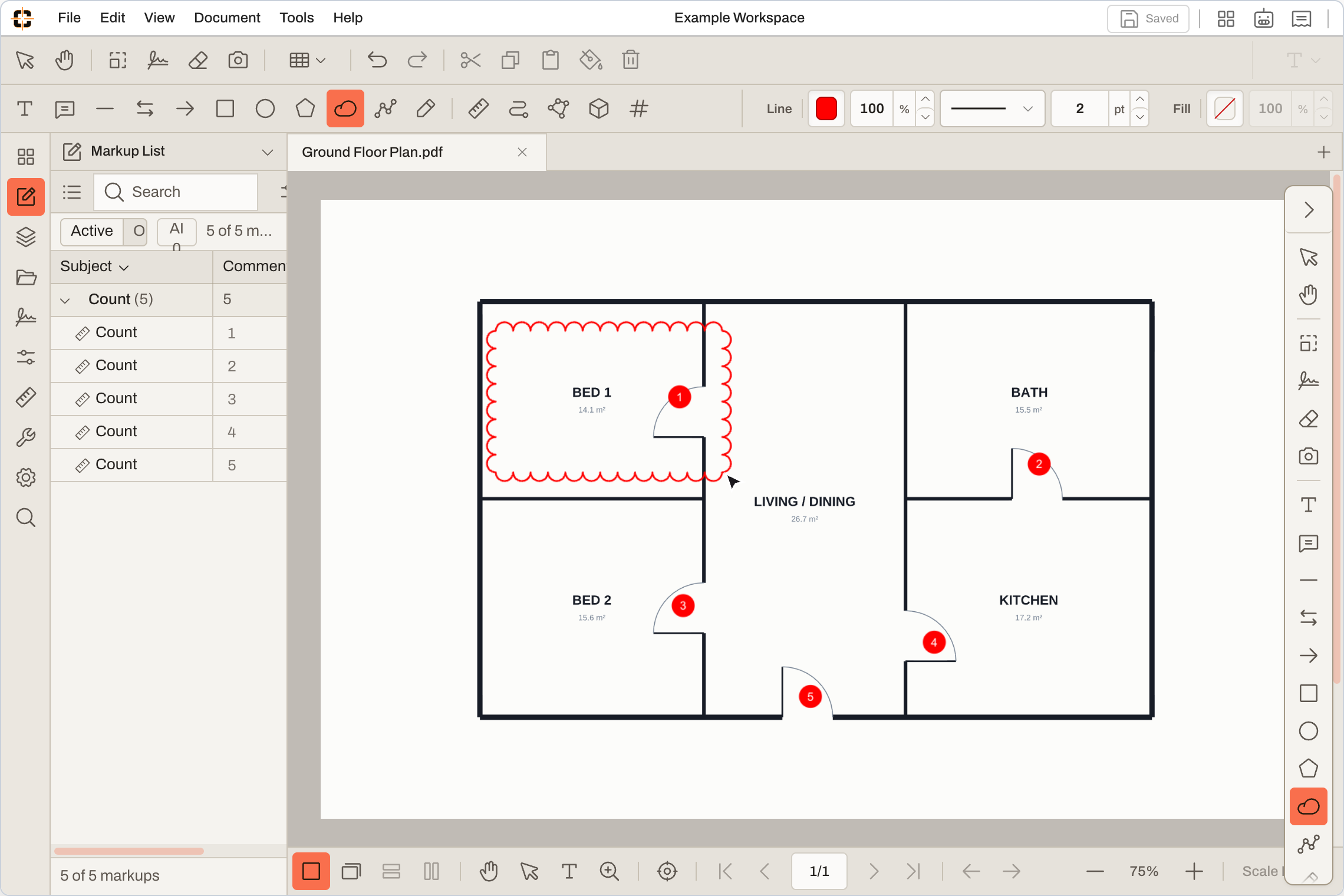This screenshot has width=1344, height=896.
Task: Open the Files folder panel in sidebar
Action: (x=25, y=277)
